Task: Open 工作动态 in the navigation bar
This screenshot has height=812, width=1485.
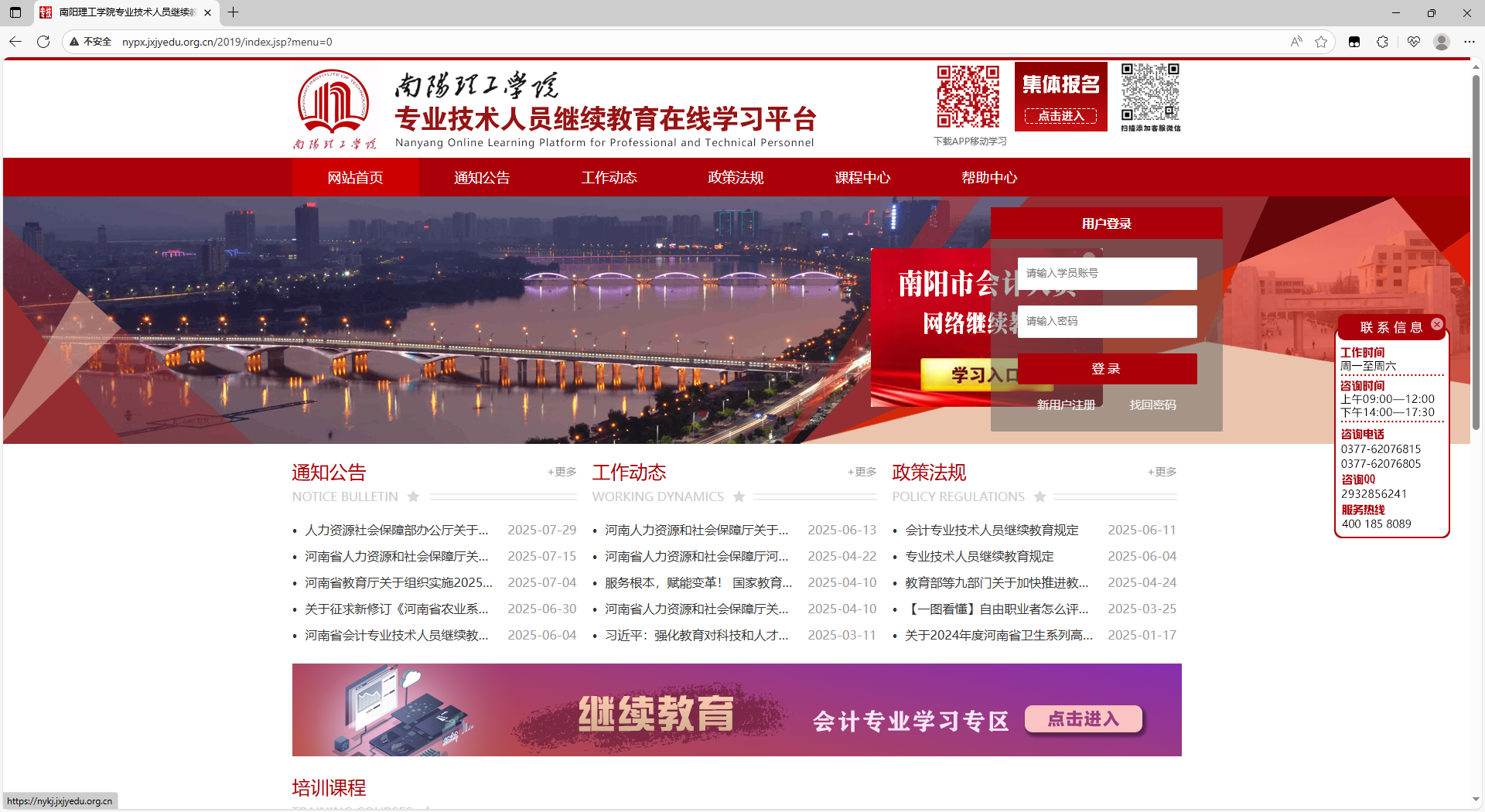Action: pos(609,177)
